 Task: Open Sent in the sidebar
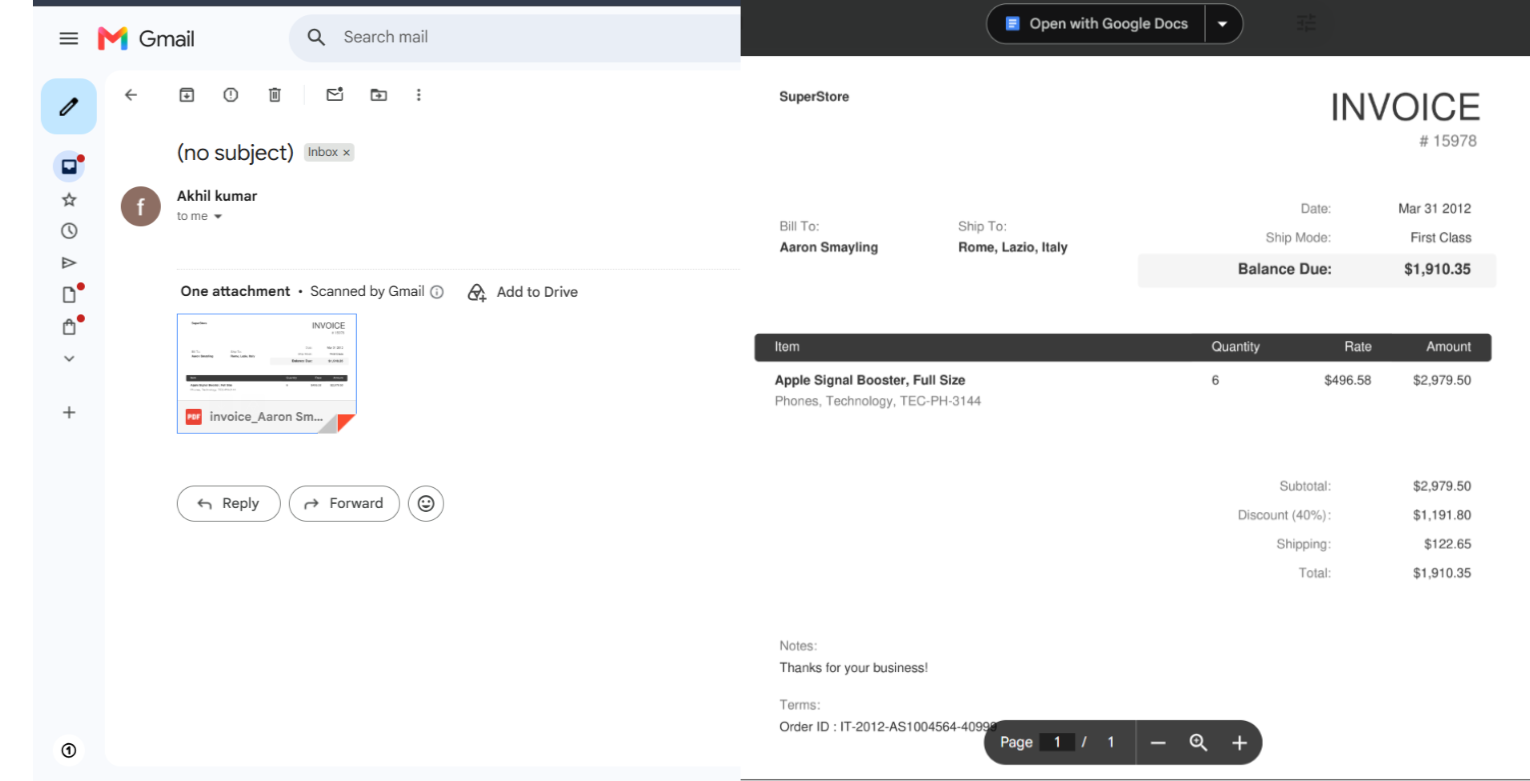(69, 263)
